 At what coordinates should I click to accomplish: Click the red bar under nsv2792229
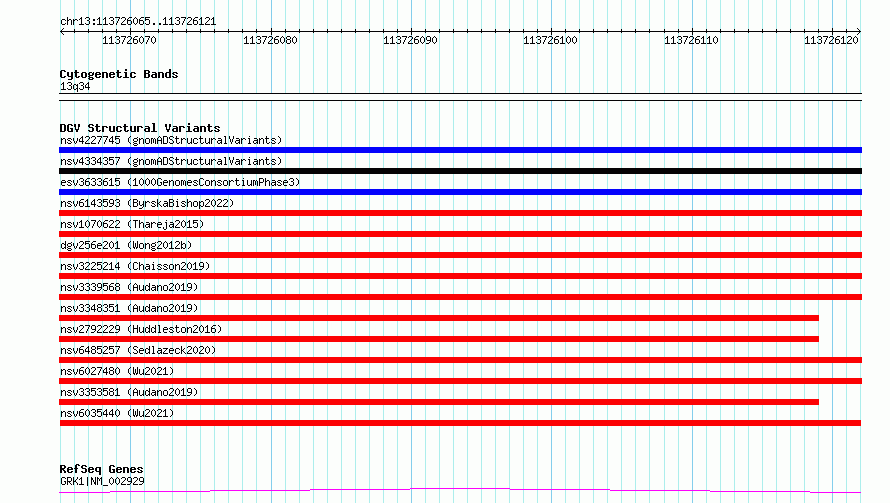(439, 339)
